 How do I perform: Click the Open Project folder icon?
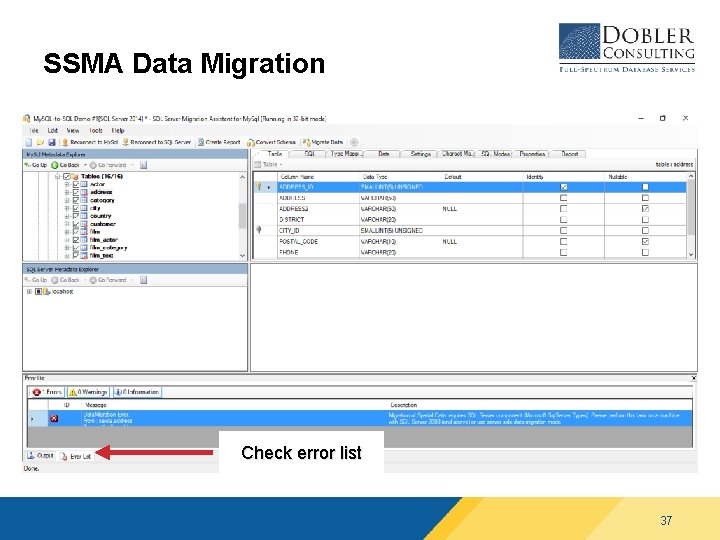tap(40, 142)
